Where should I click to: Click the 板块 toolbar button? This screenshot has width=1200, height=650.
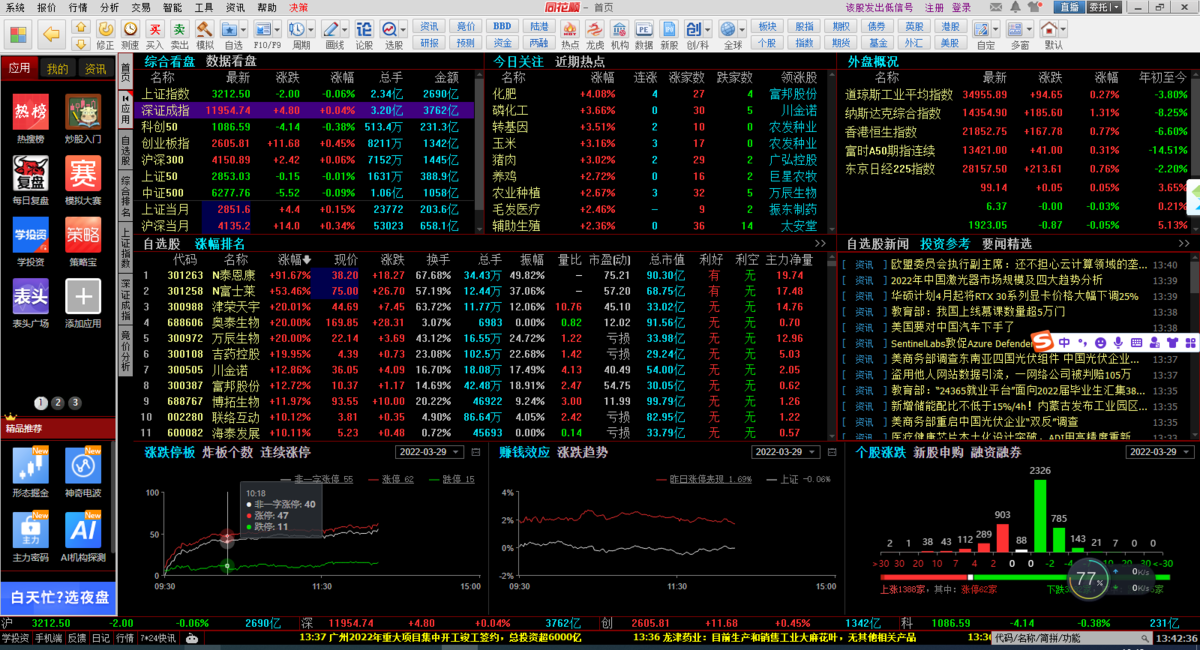point(767,27)
